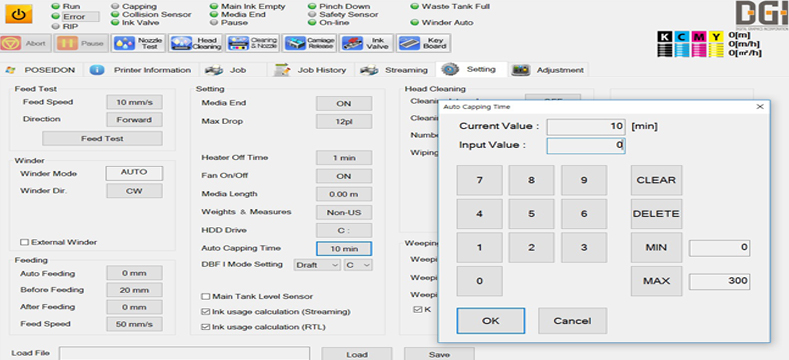This screenshot has width=789, height=360.
Task: Open the Cleaning & Nozzle function
Action: pyautogui.click(x=252, y=43)
